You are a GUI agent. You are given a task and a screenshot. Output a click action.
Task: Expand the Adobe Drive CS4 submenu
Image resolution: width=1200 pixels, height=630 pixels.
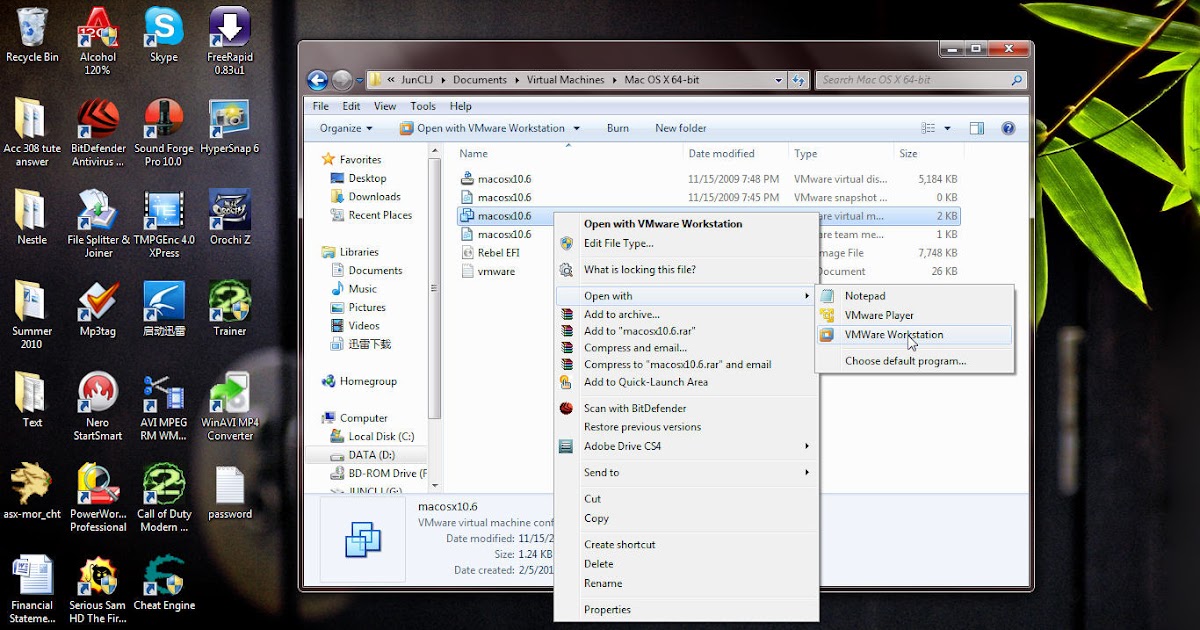tap(806, 446)
